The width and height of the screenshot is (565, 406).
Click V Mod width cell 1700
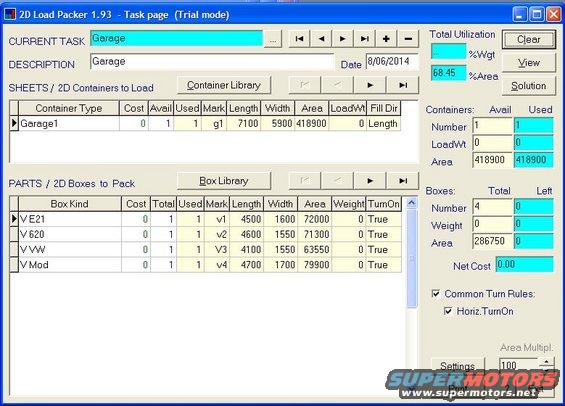click(281, 264)
